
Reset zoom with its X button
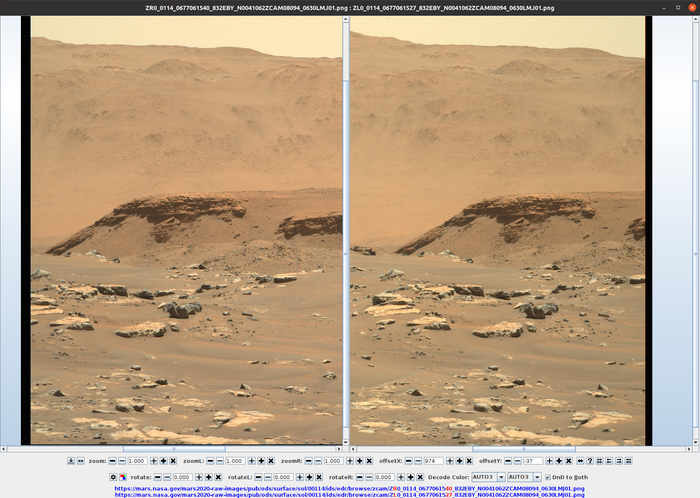click(173, 461)
